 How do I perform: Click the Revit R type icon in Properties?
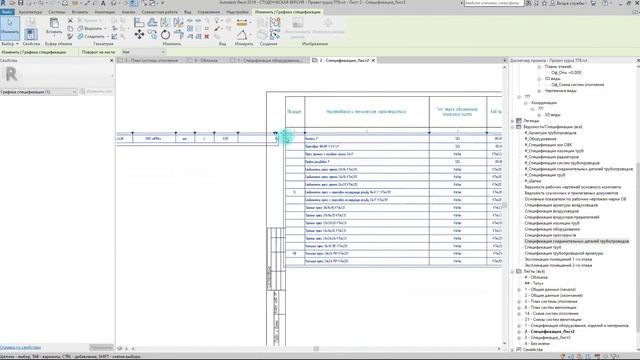(x=11, y=74)
